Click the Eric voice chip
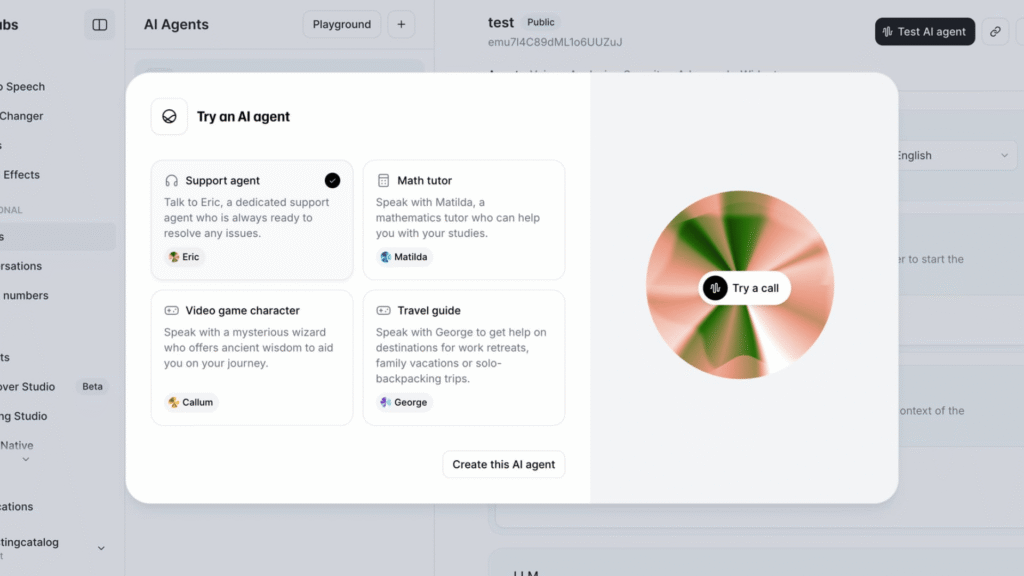This screenshot has width=1024, height=576. pos(184,257)
